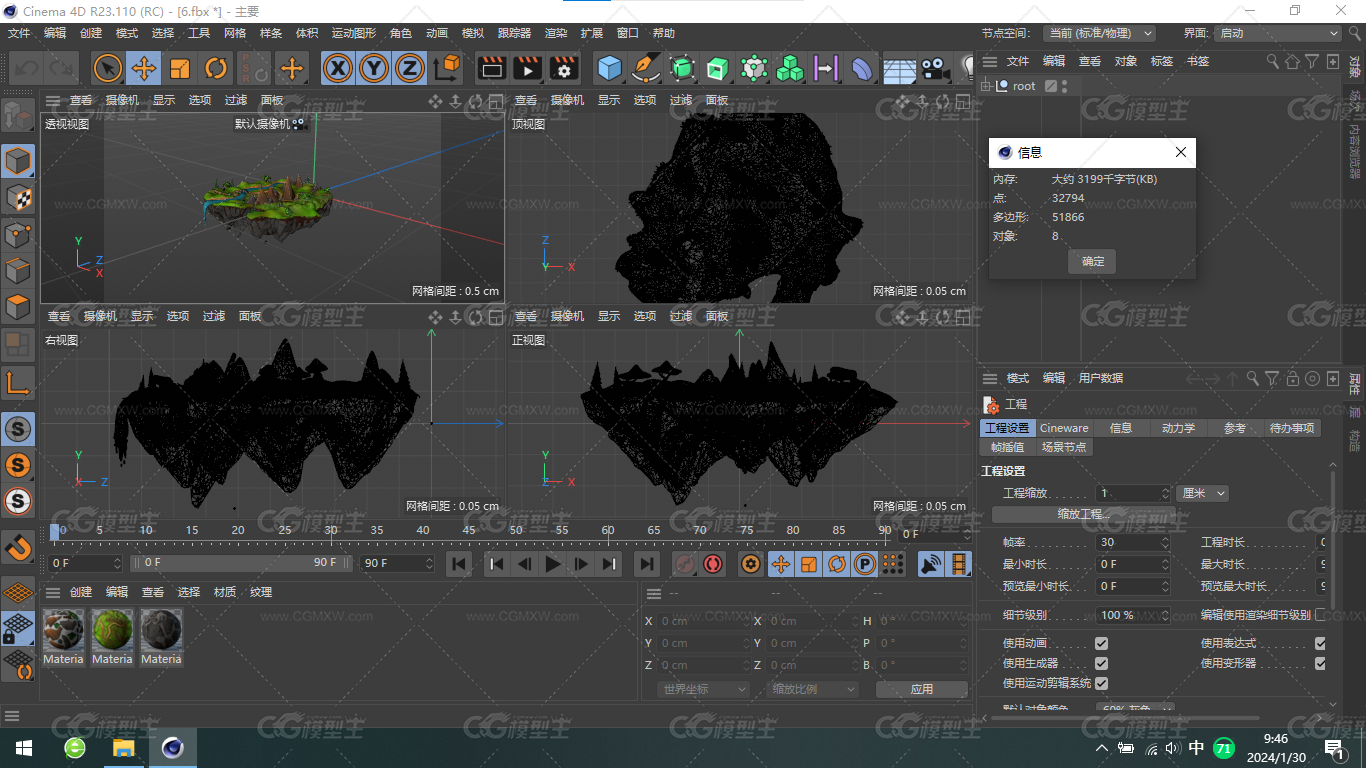Toggle sound playback speaker icon
The width and height of the screenshot is (1366, 768).
pyautogui.click(x=931, y=564)
